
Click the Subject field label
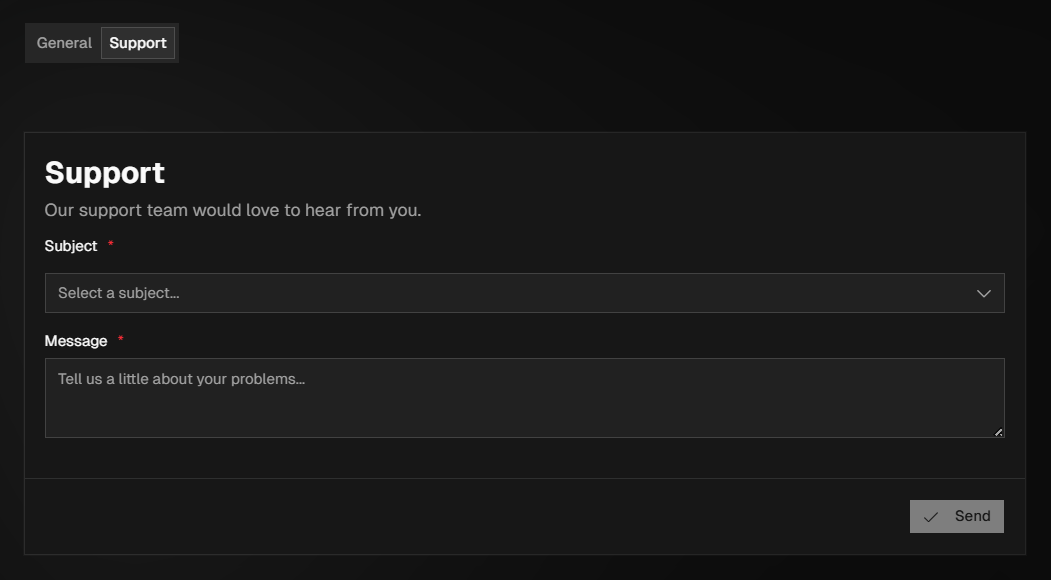(x=71, y=246)
